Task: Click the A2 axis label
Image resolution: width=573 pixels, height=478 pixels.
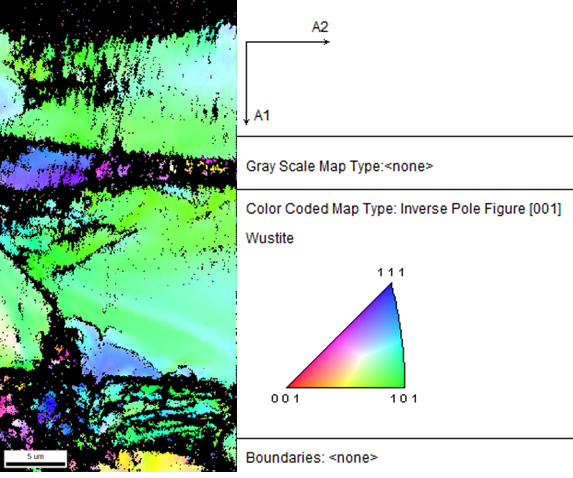Action: click(320, 27)
